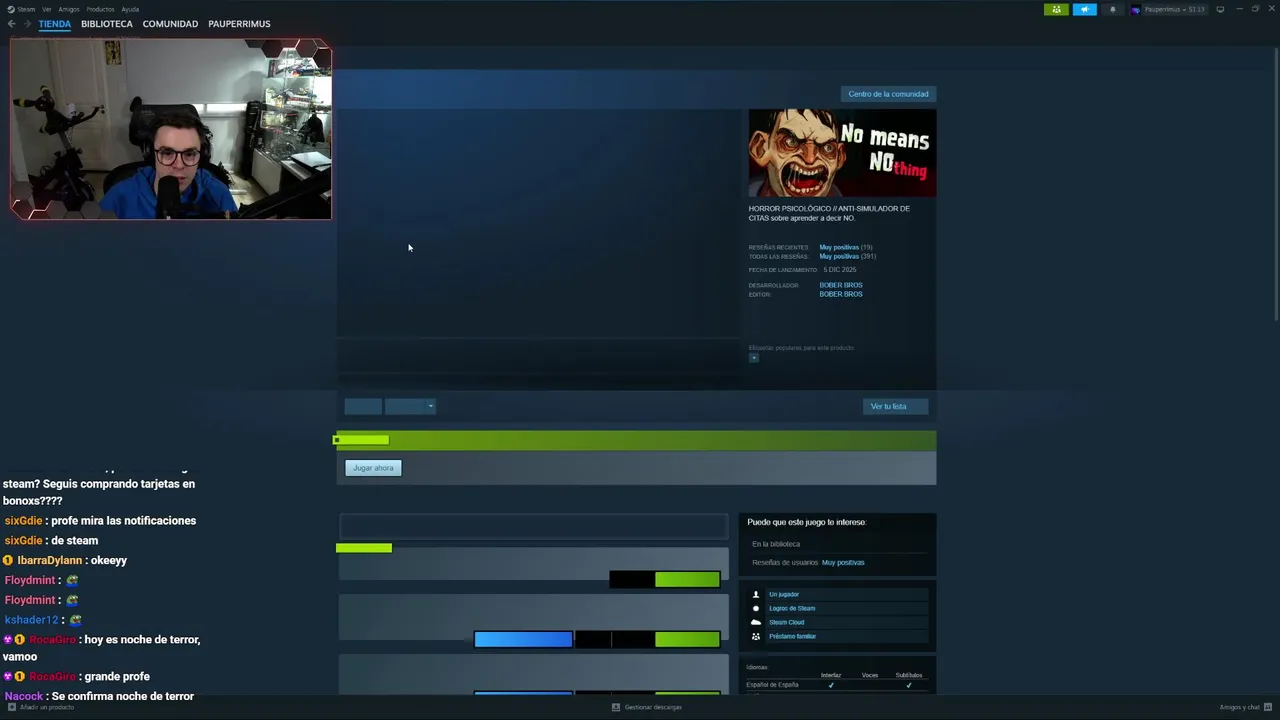Go forward with the navigation forward arrow
The width and height of the screenshot is (1280, 720).
point(27,24)
